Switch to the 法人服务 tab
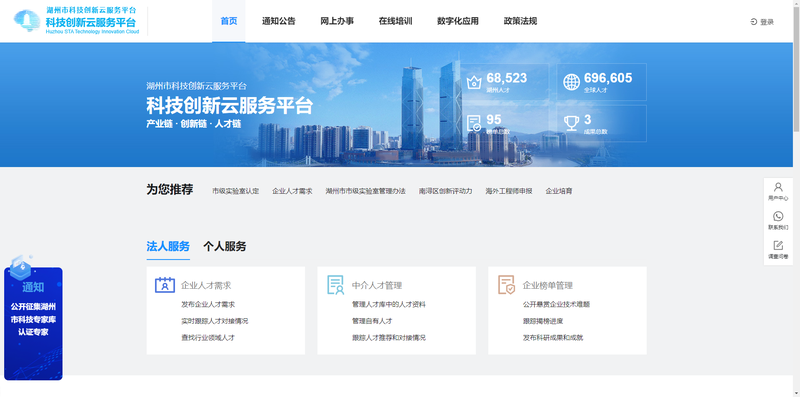 (168, 246)
